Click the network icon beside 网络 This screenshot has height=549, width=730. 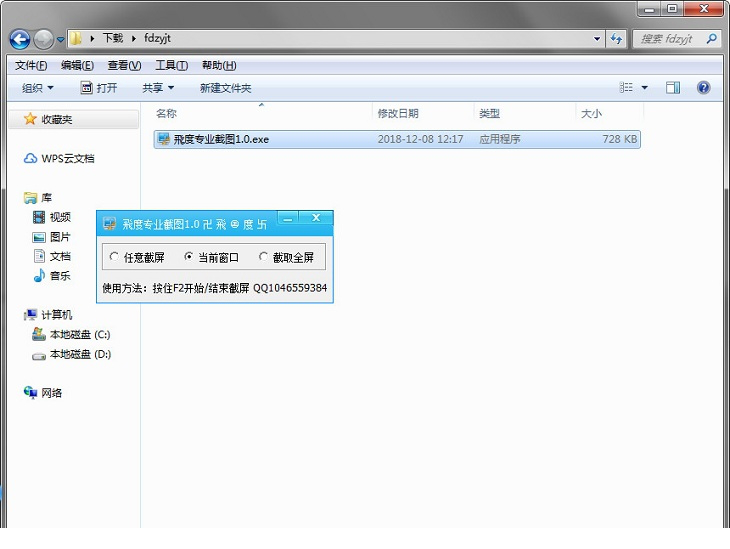pos(30,393)
